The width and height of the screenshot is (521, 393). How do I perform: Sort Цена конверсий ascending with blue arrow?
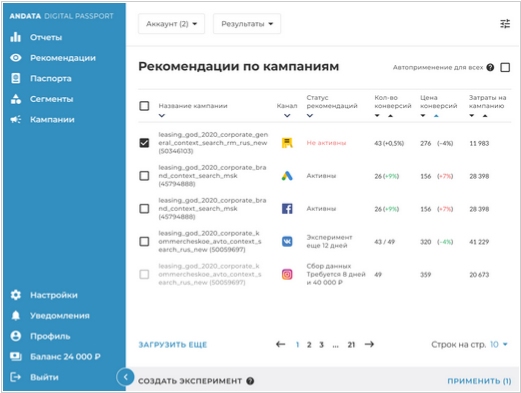[x=436, y=116]
